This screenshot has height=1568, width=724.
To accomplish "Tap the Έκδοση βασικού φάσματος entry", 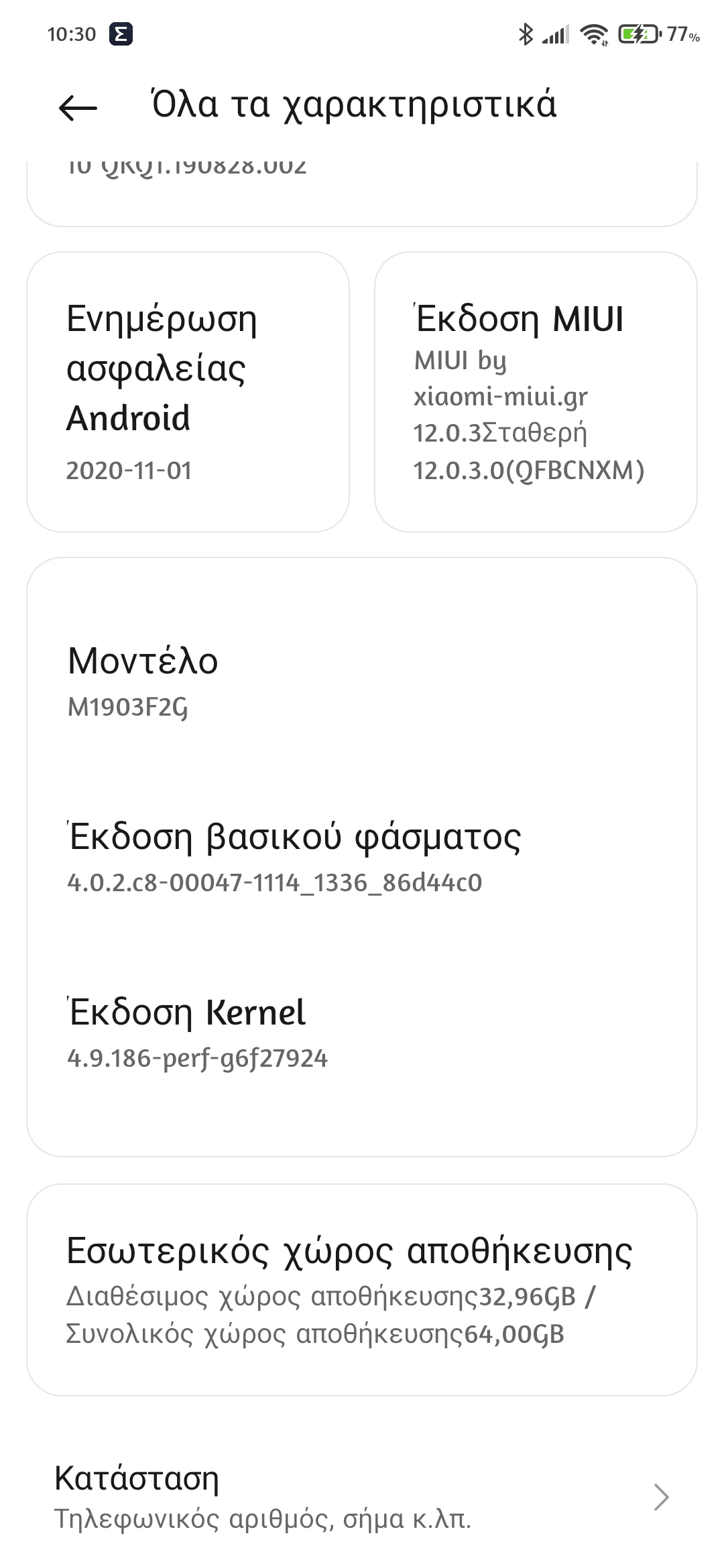I will click(x=362, y=856).
